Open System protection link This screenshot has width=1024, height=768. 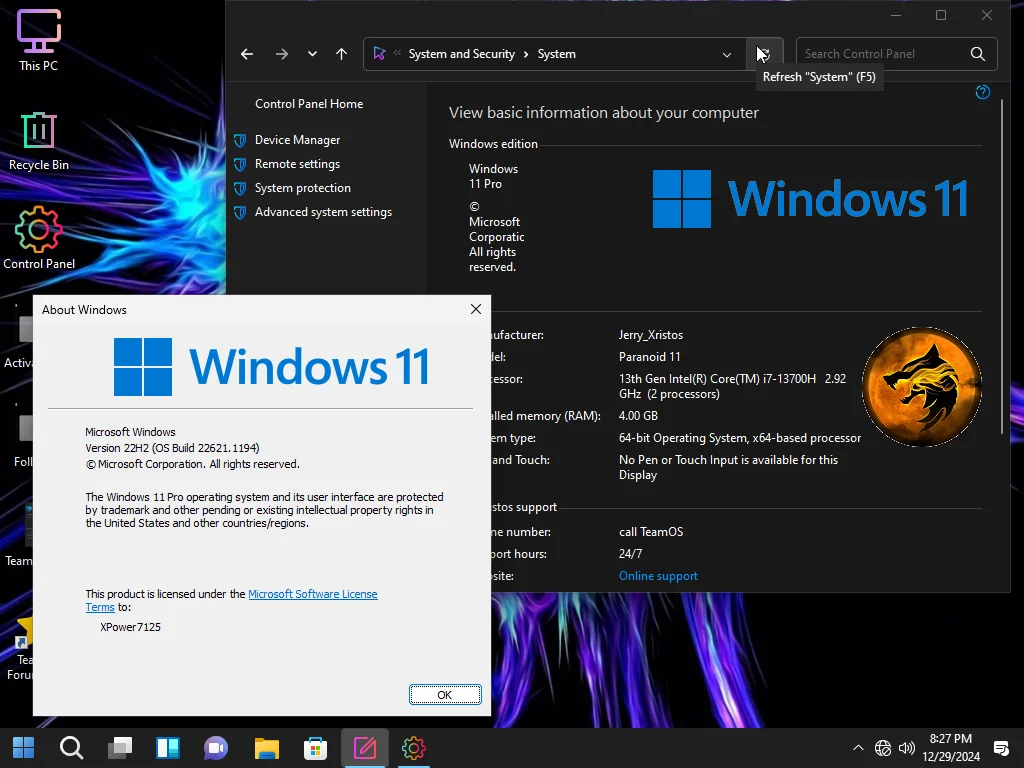click(x=302, y=188)
